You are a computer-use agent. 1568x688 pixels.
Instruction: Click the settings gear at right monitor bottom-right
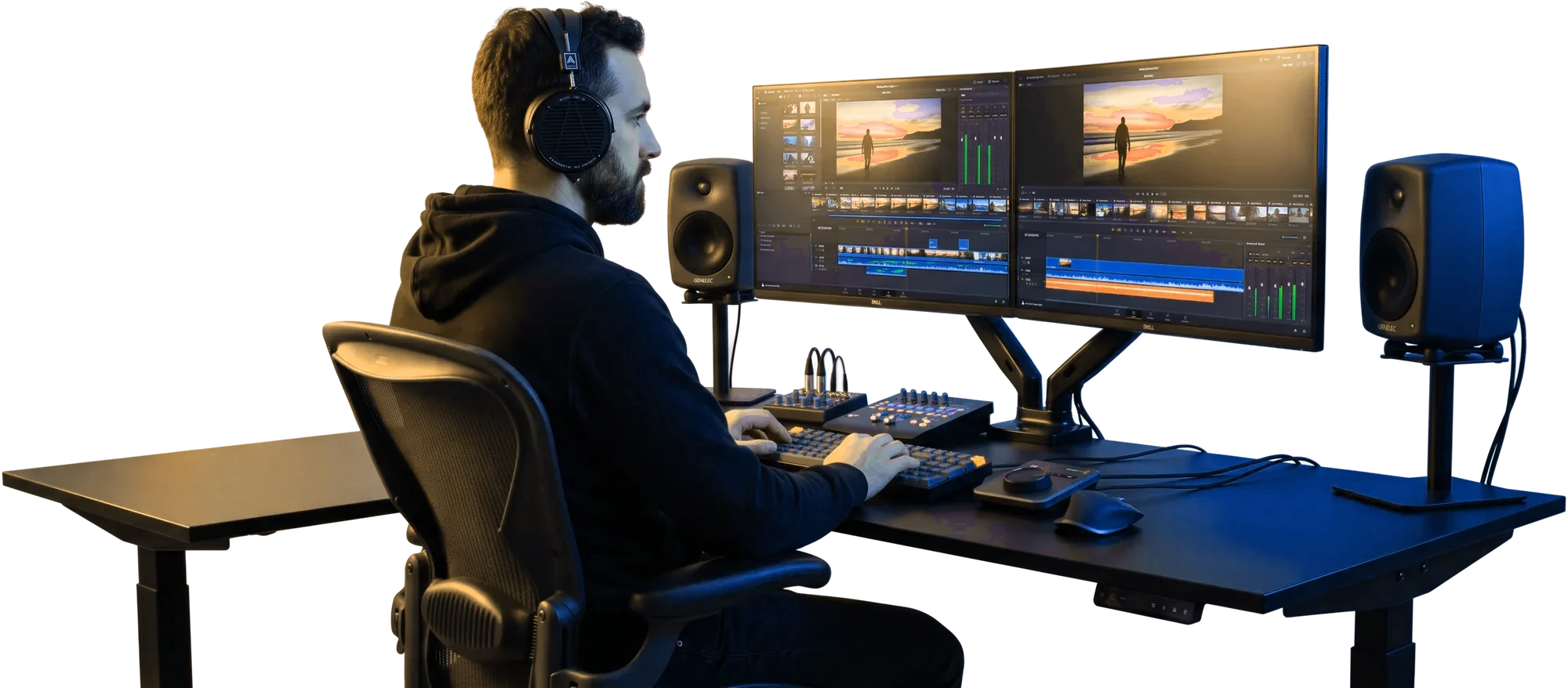click(x=1304, y=331)
